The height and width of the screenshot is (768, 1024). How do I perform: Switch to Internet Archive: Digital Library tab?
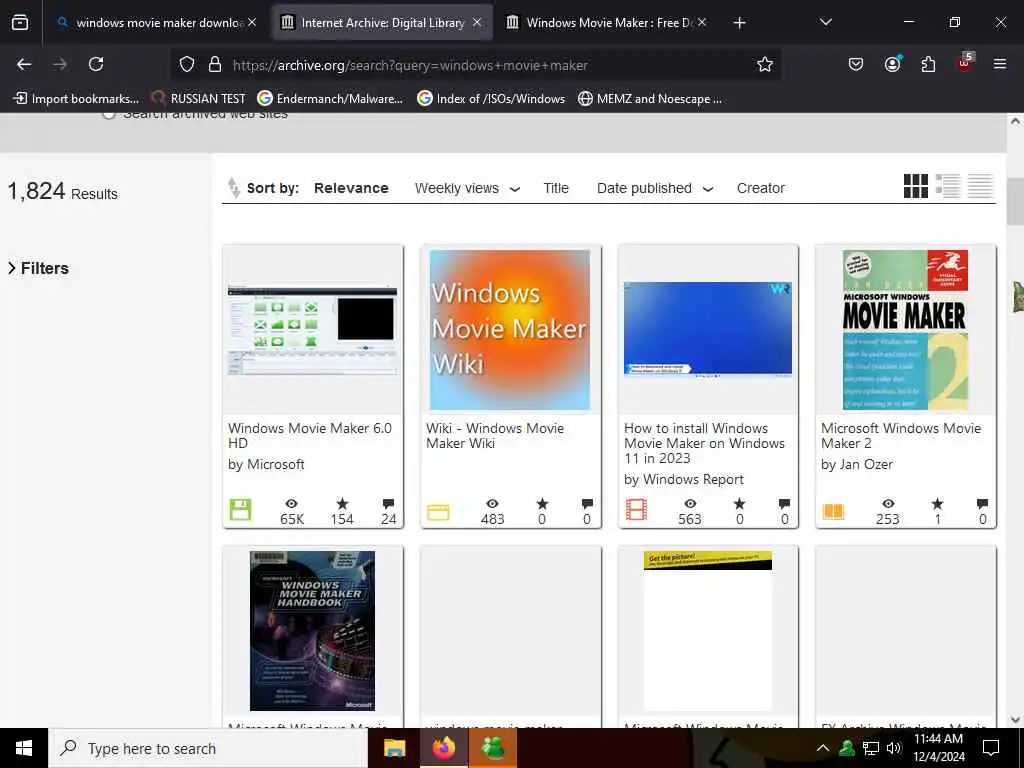(381, 23)
